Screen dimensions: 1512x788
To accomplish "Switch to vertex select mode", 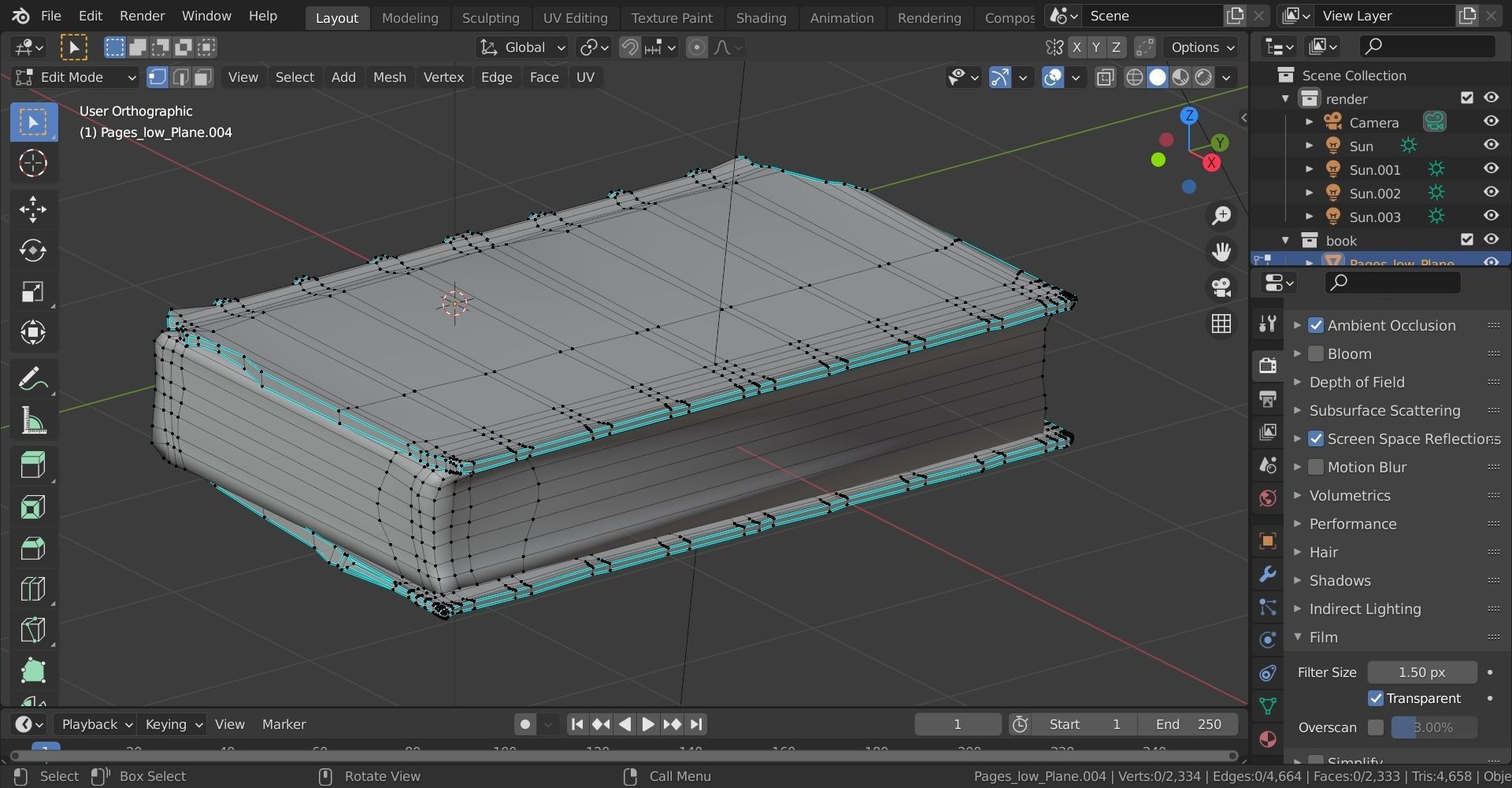I will (x=157, y=77).
